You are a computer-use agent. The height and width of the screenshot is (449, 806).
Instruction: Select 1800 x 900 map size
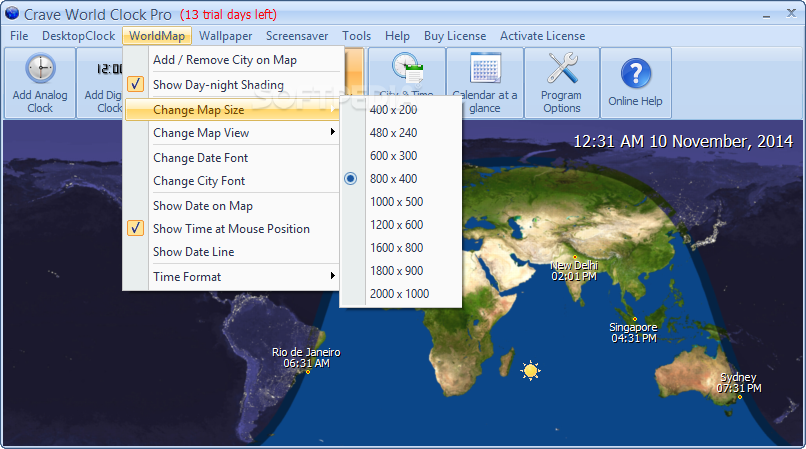396,271
